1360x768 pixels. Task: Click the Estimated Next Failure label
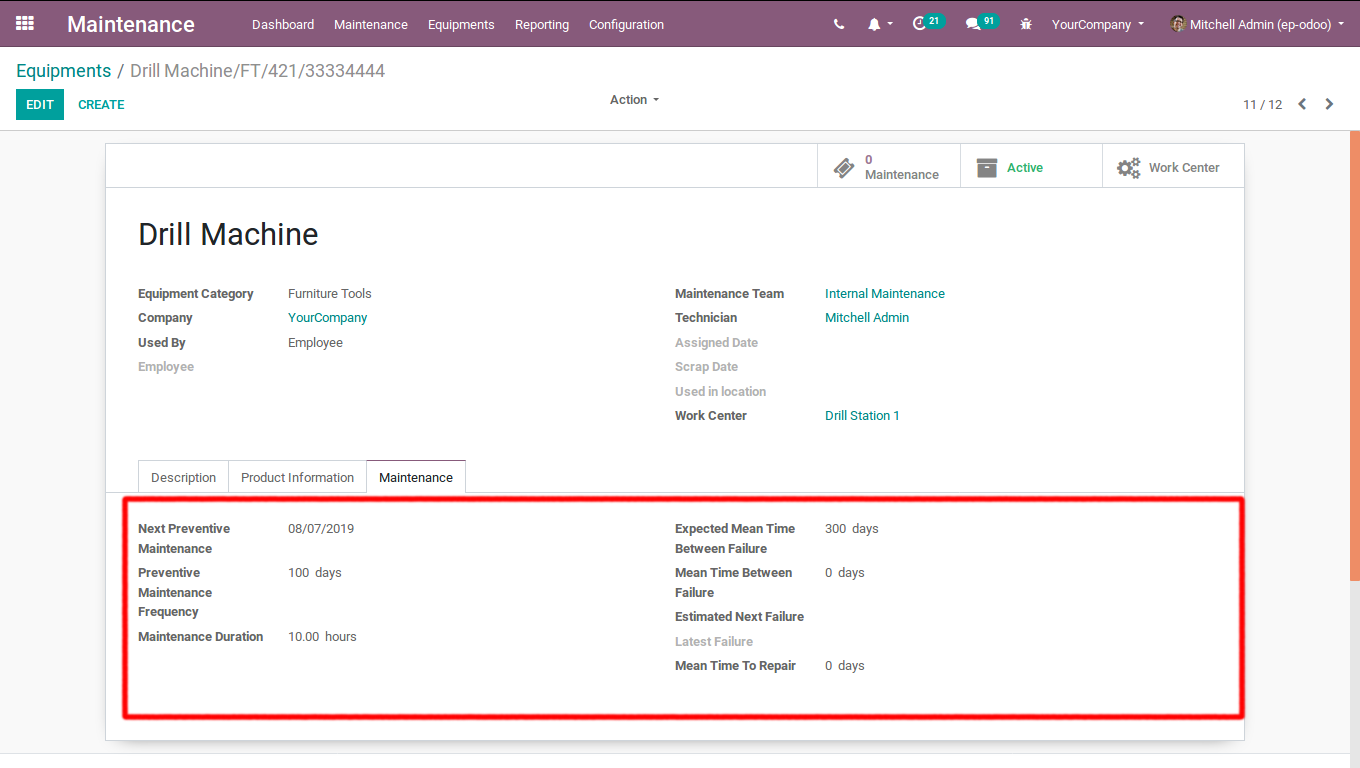(739, 617)
